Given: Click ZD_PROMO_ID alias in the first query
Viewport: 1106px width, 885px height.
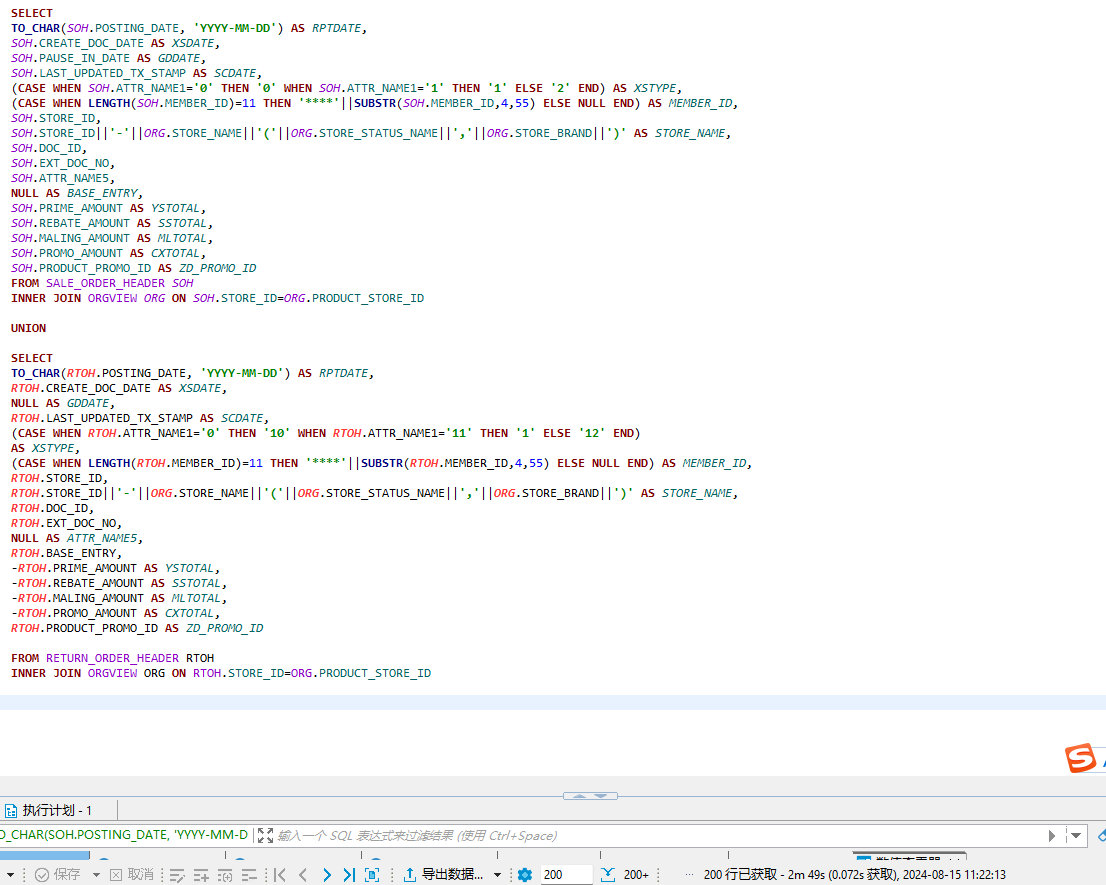Looking at the screenshot, I should (x=217, y=268).
